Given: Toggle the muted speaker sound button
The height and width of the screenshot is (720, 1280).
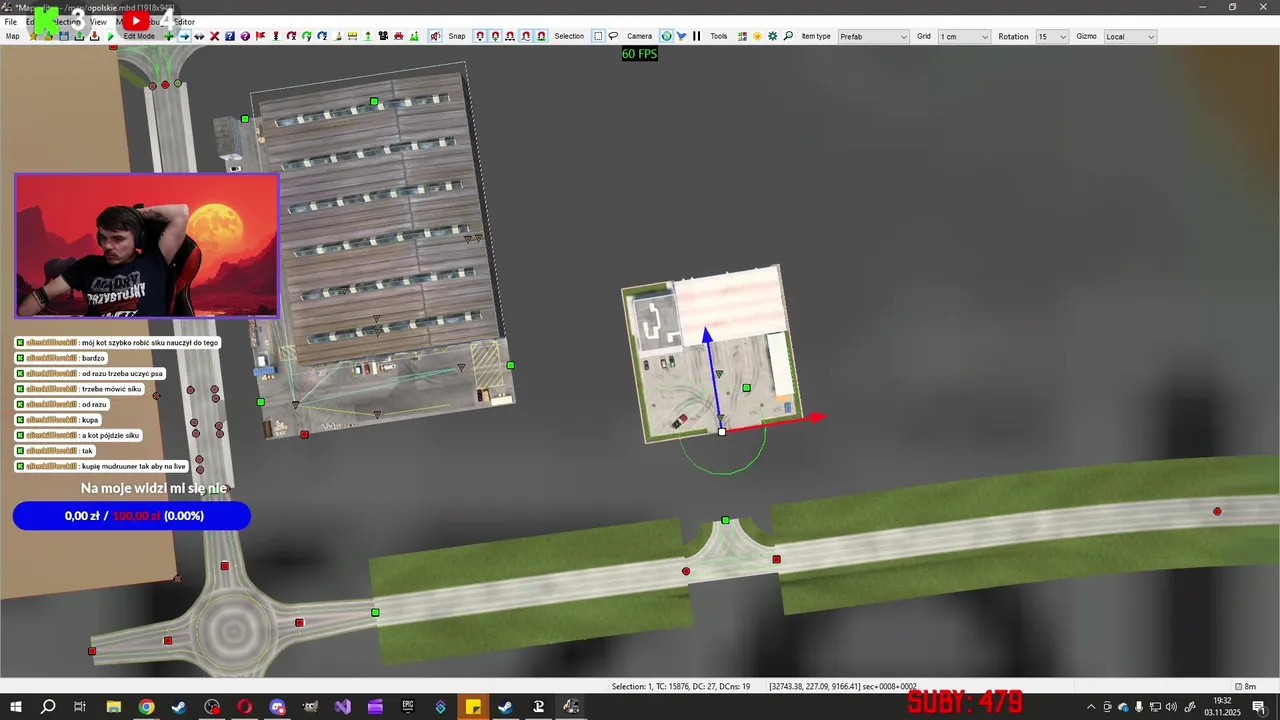Looking at the screenshot, I should [435, 36].
